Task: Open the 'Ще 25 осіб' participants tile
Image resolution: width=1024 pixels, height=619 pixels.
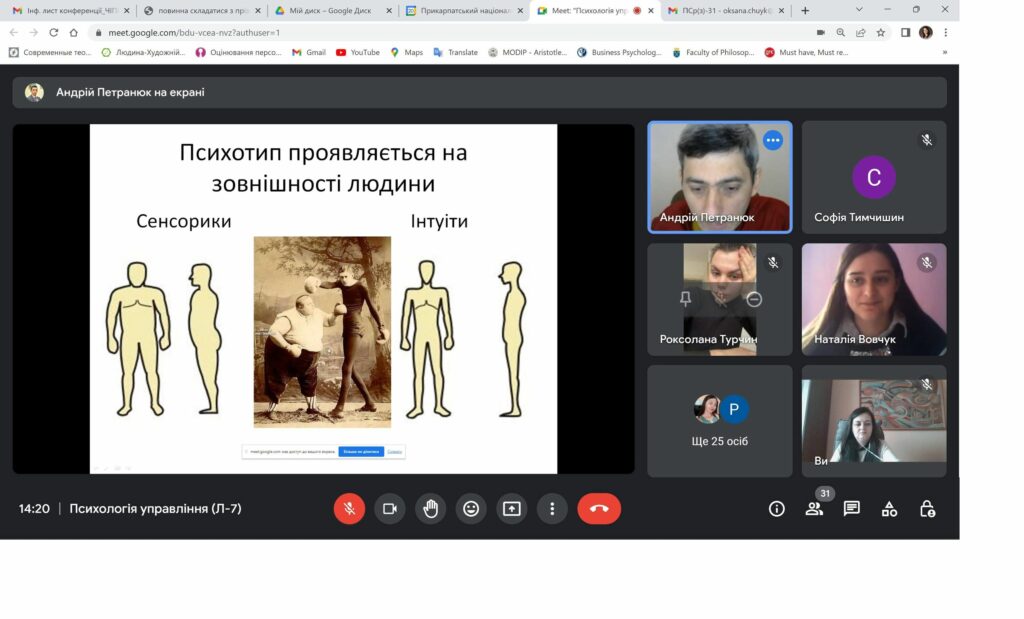Action: point(720,421)
